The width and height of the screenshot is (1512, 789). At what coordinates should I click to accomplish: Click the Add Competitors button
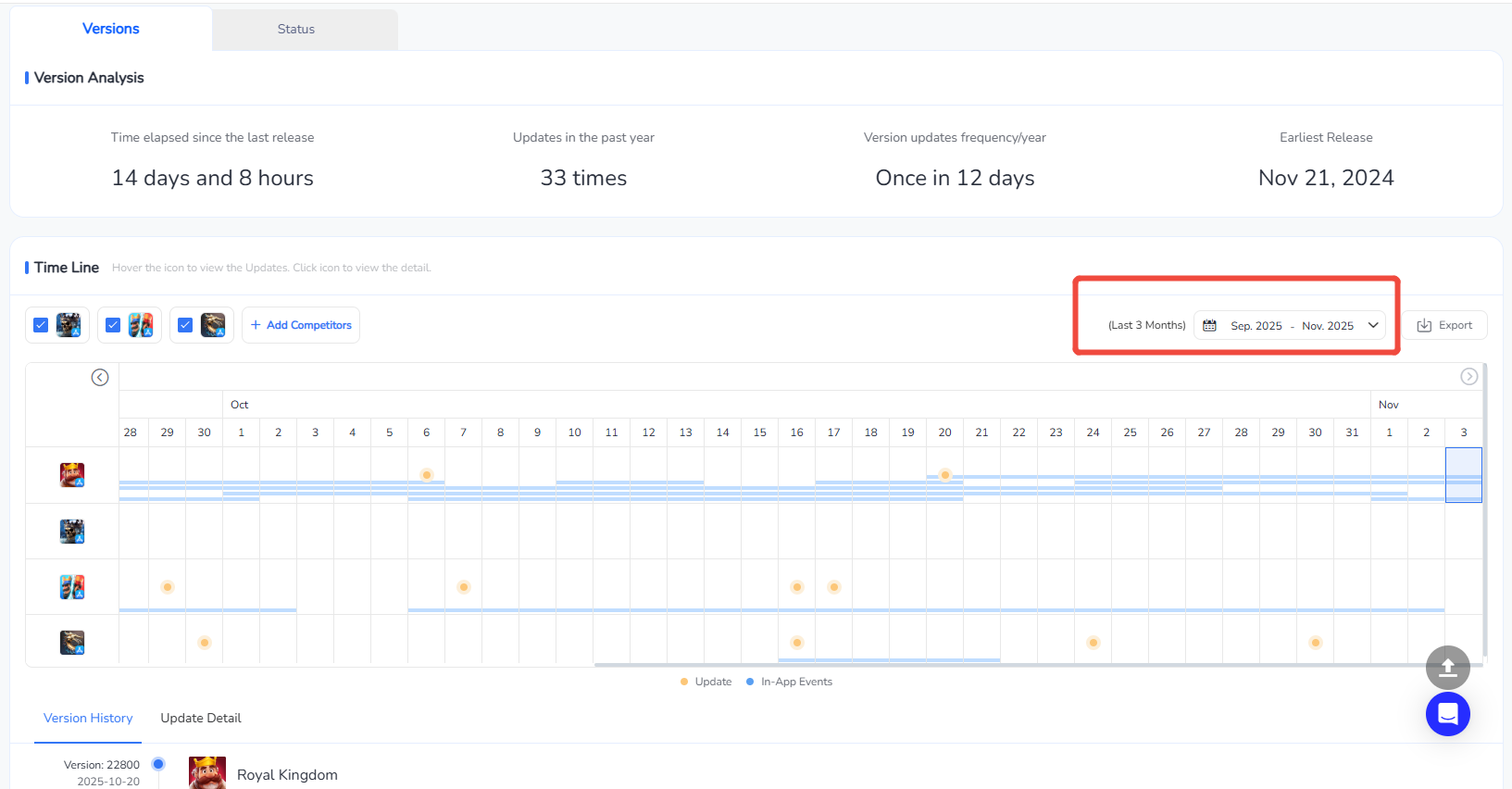point(301,325)
